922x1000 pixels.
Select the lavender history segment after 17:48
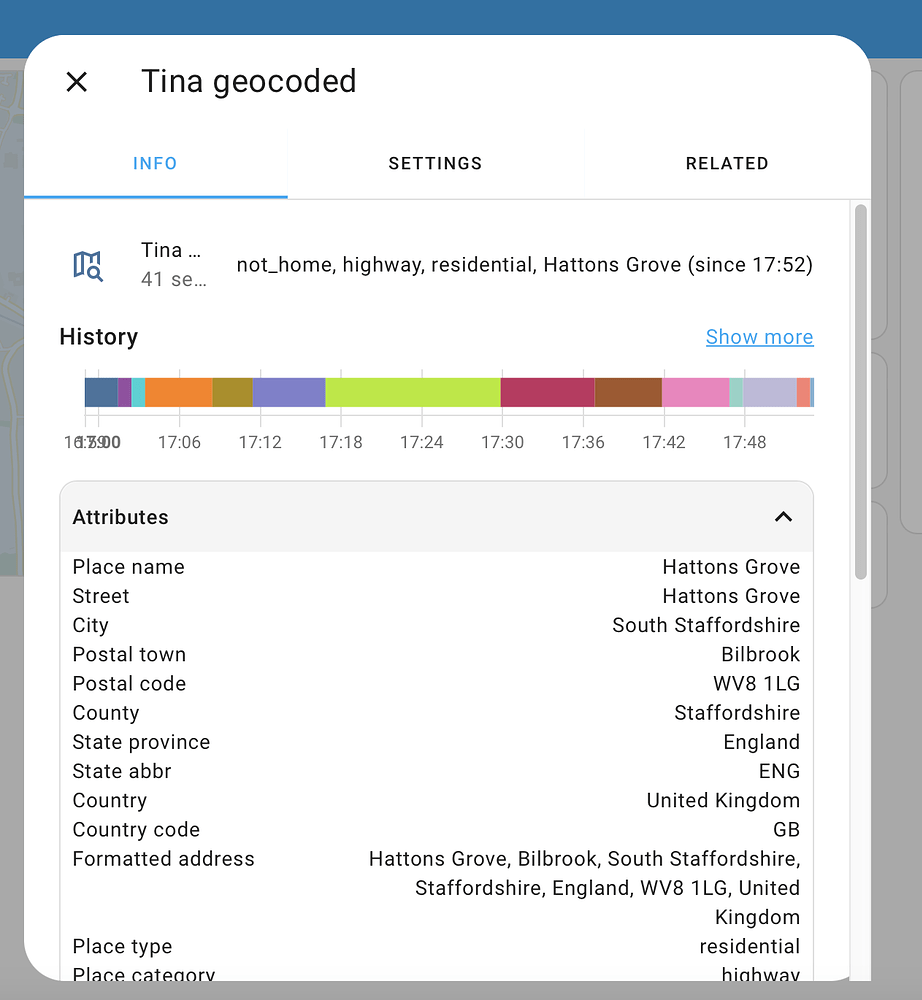point(769,392)
